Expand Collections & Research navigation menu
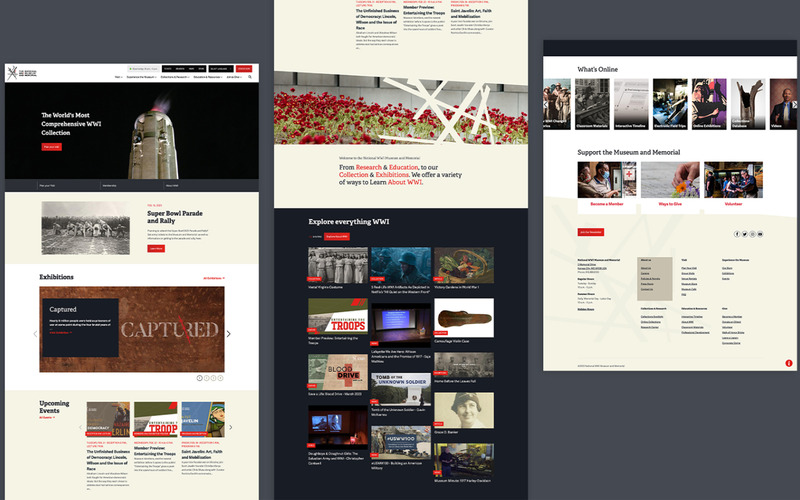The image size is (800, 500). 176,77
